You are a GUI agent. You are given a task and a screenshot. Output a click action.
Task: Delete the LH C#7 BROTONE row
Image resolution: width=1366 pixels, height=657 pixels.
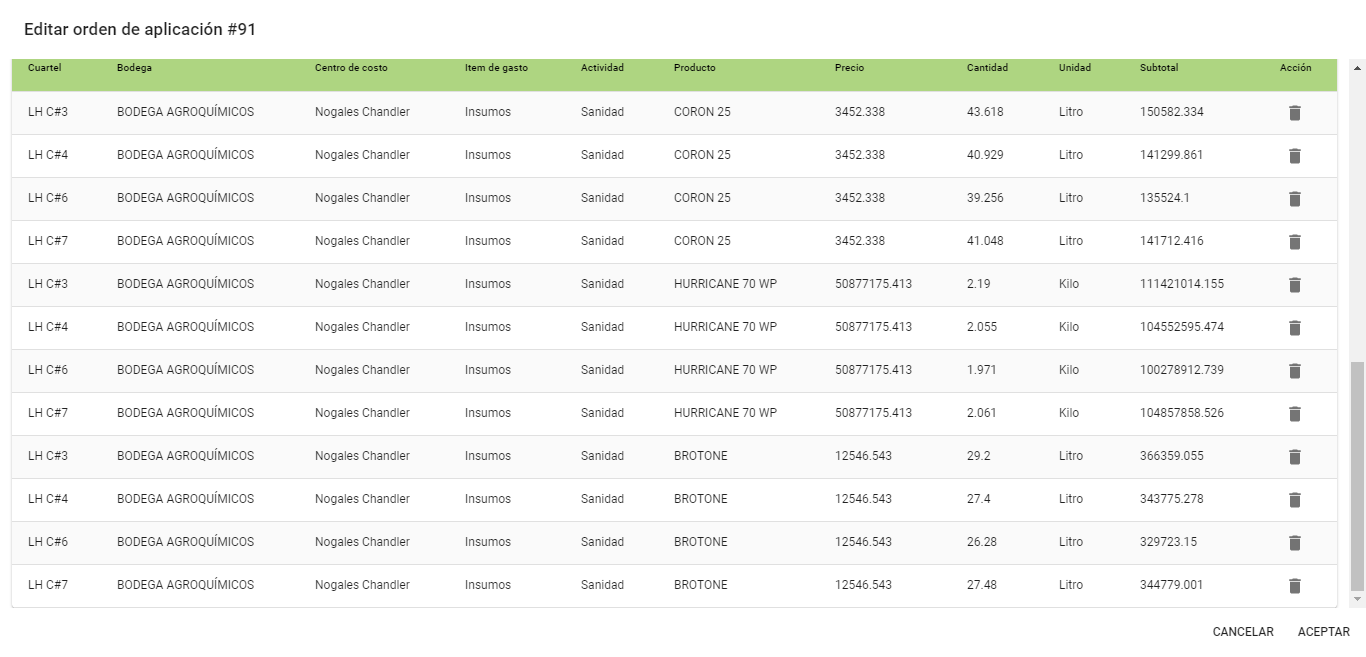tap(1294, 586)
